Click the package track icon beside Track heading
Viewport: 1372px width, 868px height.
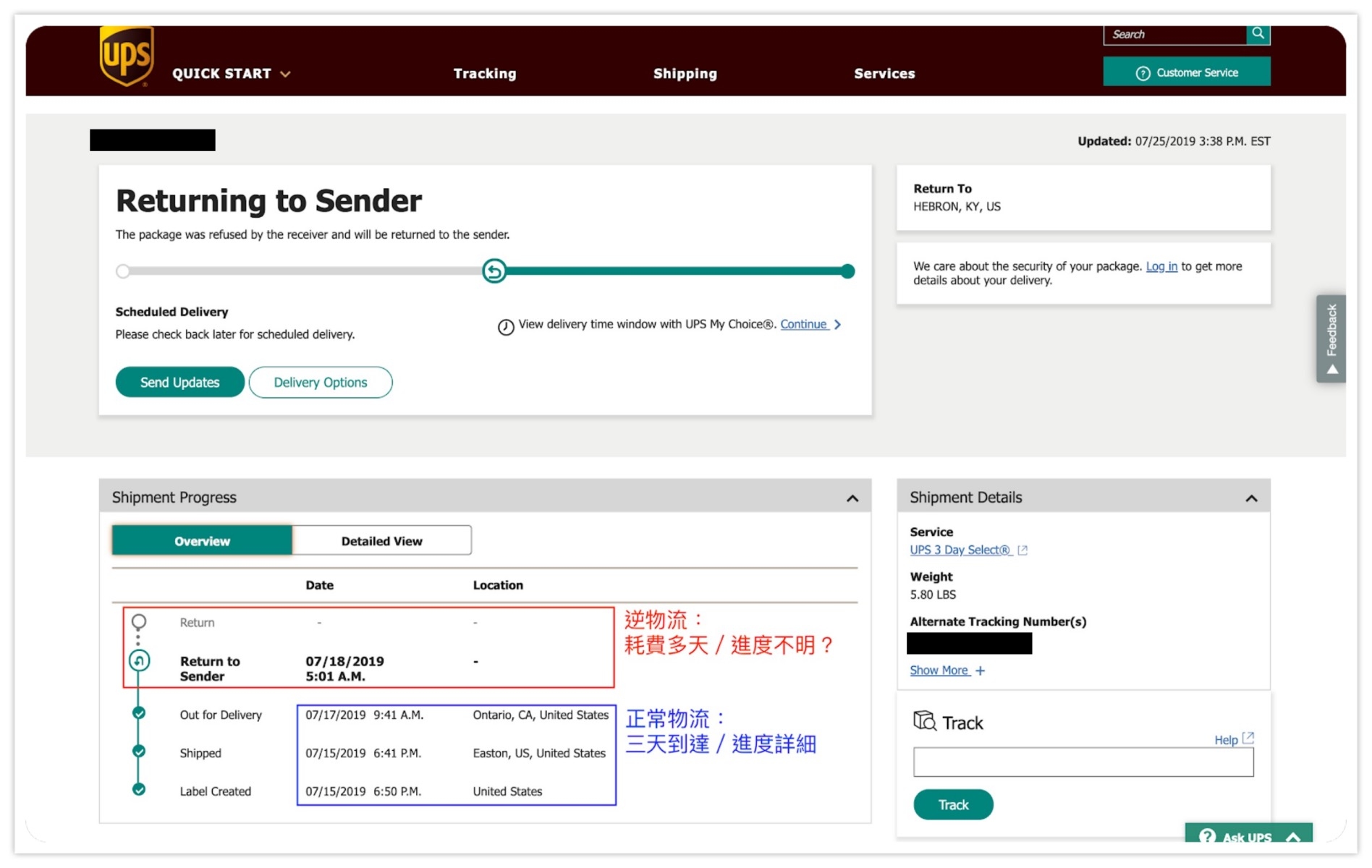pyautogui.click(x=924, y=721)
